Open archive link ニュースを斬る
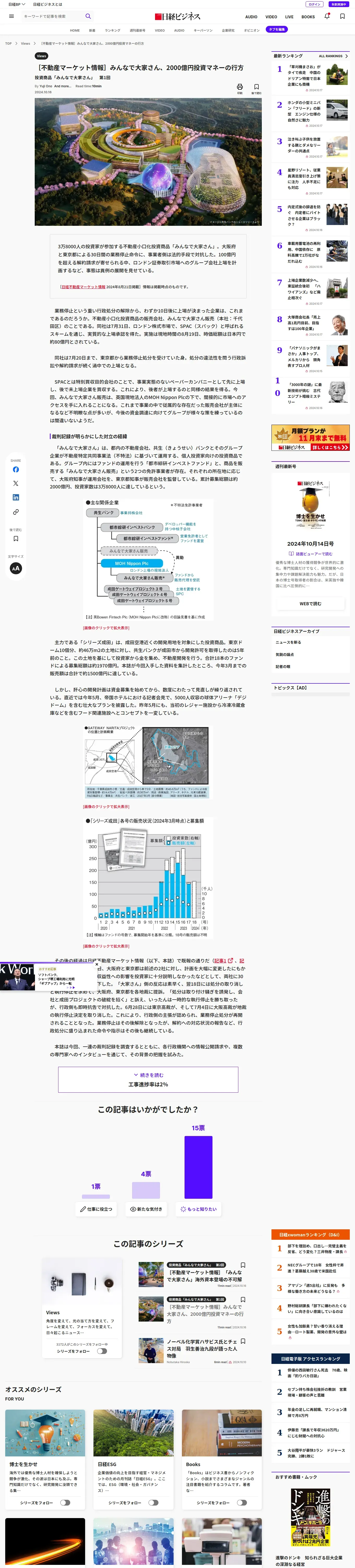This screenshot has width=355, height=1568. (x=288, y=642)
